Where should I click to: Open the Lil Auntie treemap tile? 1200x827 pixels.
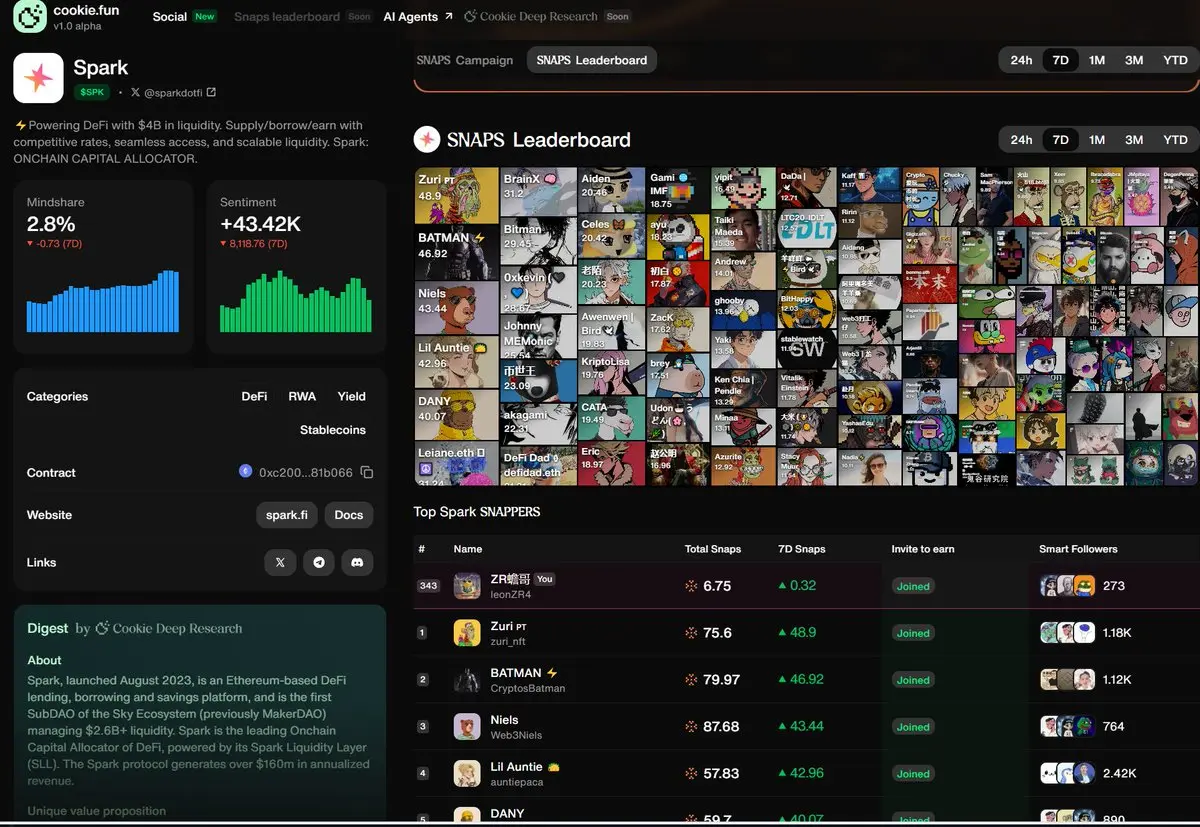coord(457,362)
